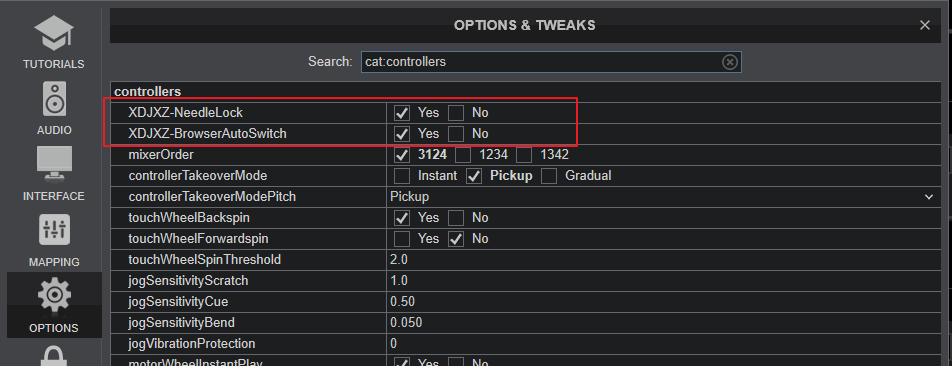This screenshot has height=366, width=952.
Task: Edit the jogSensitivityBend value 0.050
Action: tap(663, 322)
